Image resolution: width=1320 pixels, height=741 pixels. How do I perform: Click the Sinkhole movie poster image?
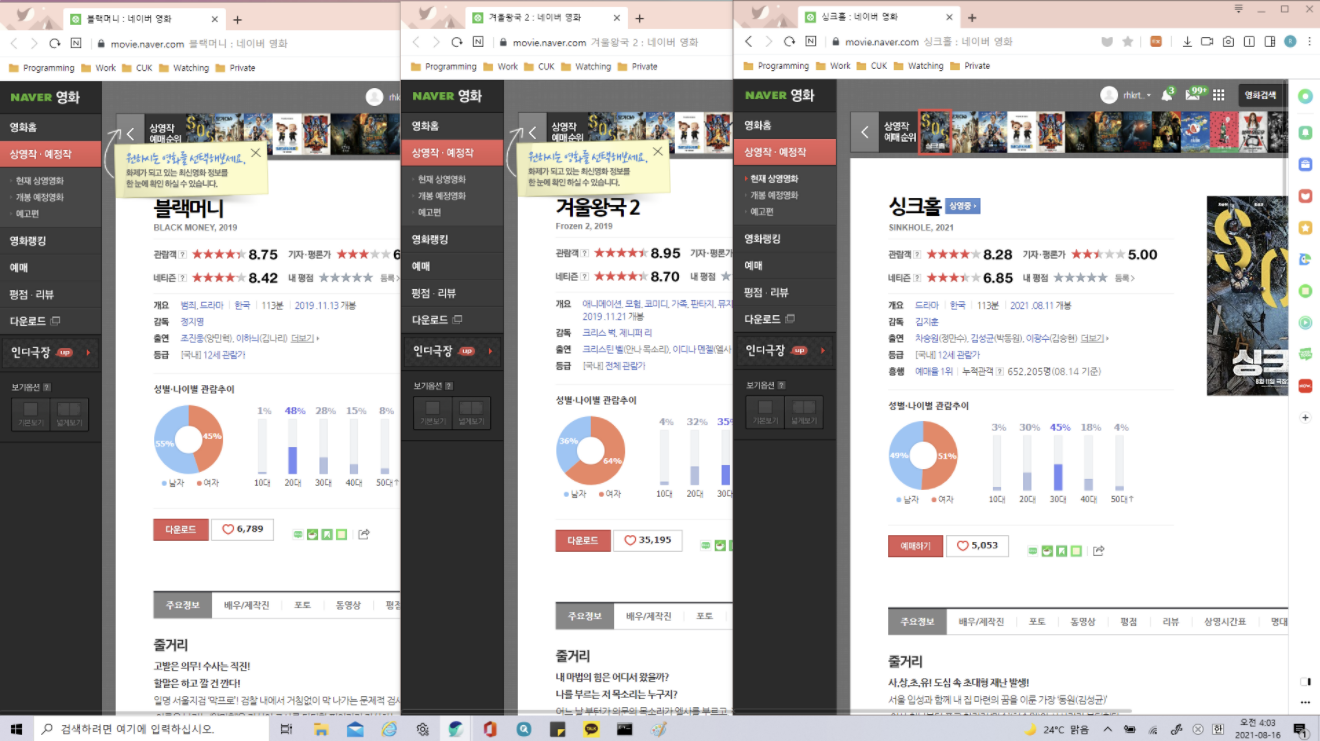tap(1247, 296)
